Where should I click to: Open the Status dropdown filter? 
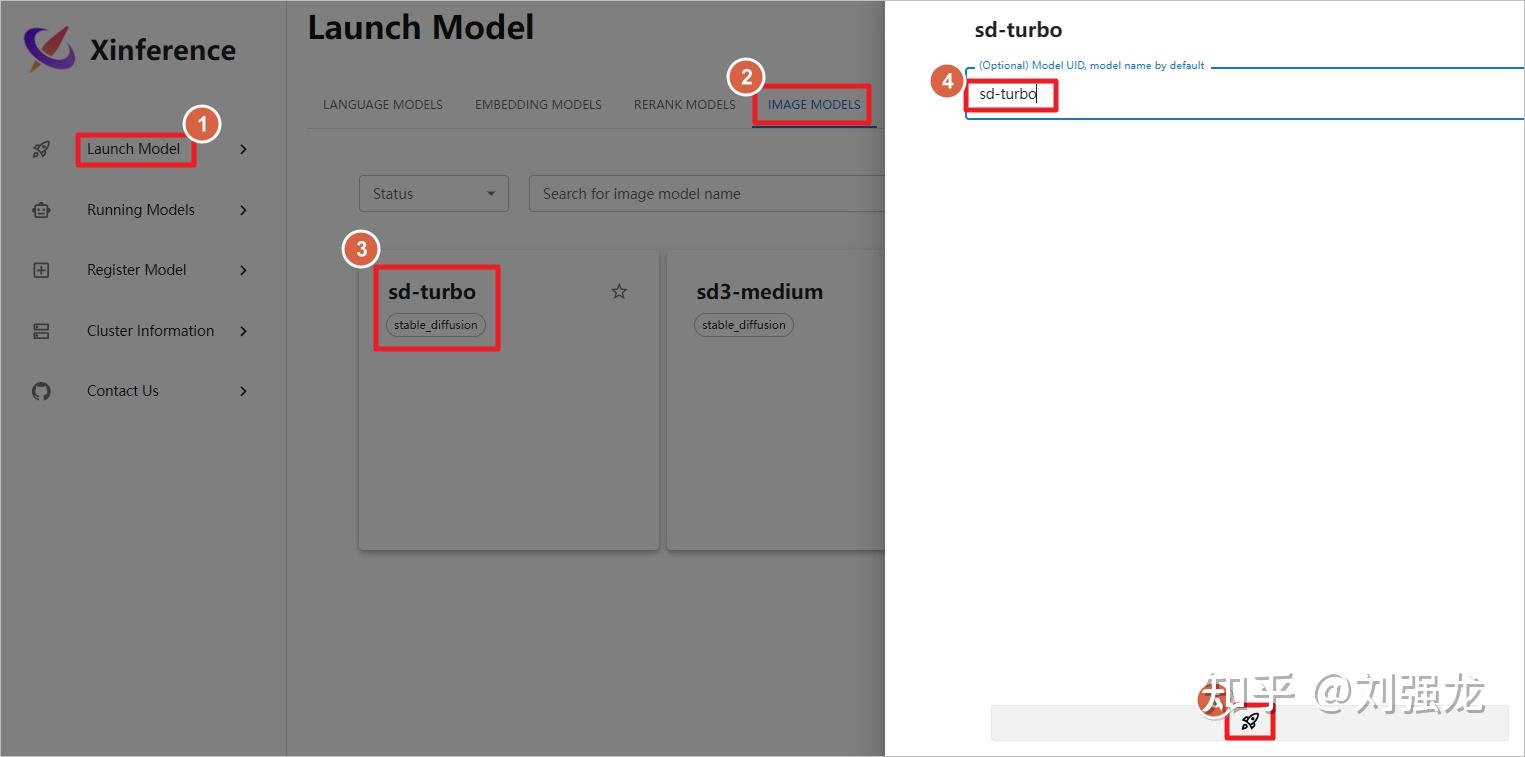coord(433,194)
